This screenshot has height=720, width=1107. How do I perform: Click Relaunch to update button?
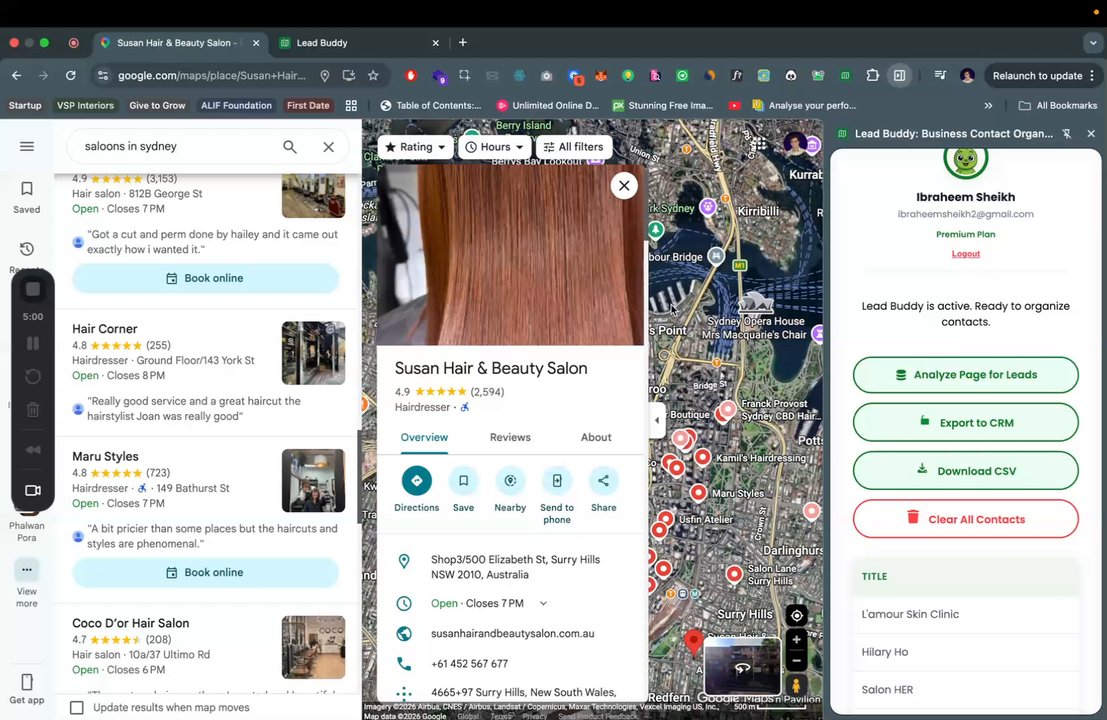[1037, 76]
